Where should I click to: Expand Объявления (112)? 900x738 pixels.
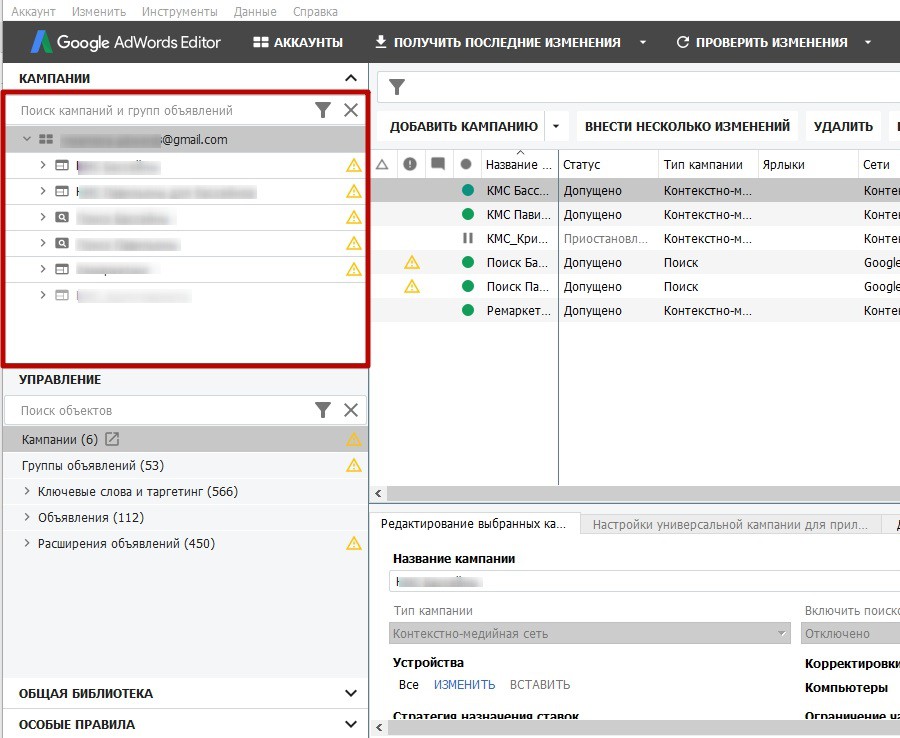pyautogui.click(x=26, y=517)
